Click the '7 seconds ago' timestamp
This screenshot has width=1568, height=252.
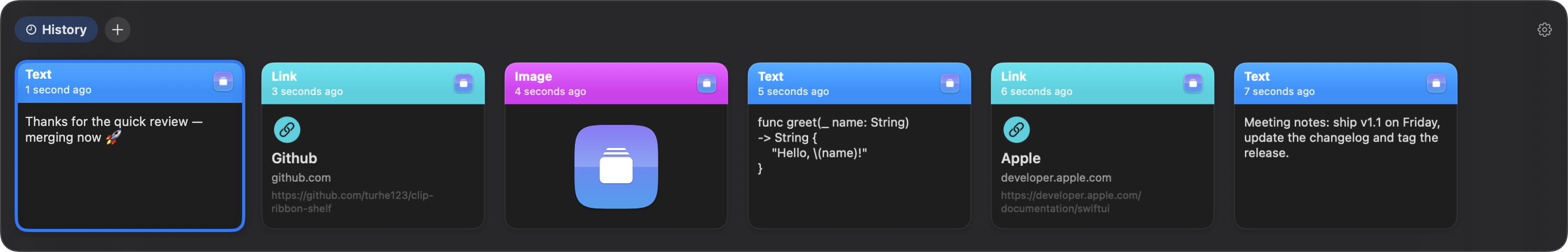tap(1279, 91)
